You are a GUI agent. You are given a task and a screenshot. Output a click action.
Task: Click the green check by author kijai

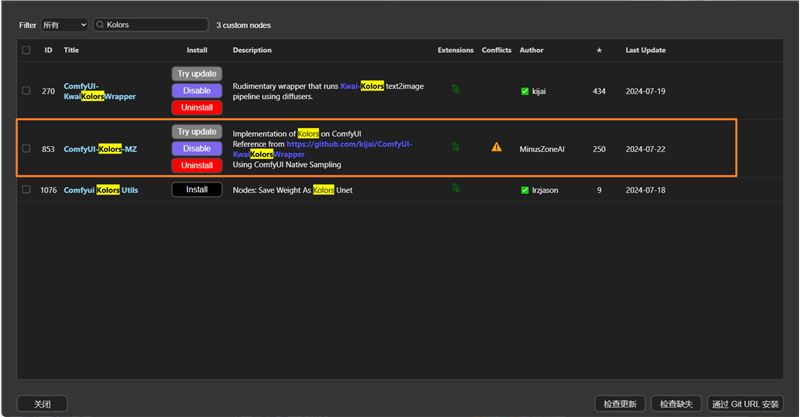pyautogui.click(x=524, y=91)
